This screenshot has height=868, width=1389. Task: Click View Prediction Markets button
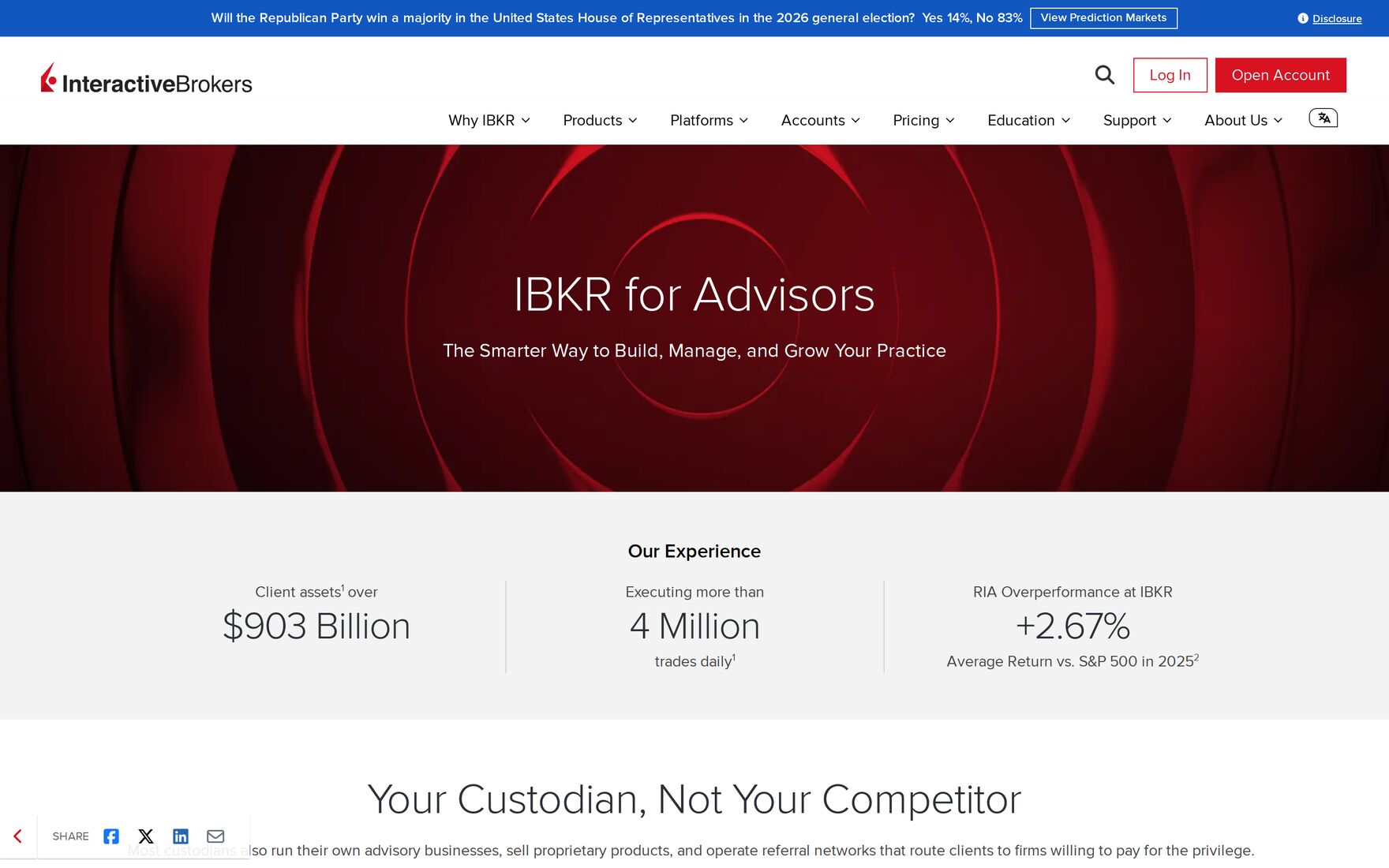pos(1103,18)
